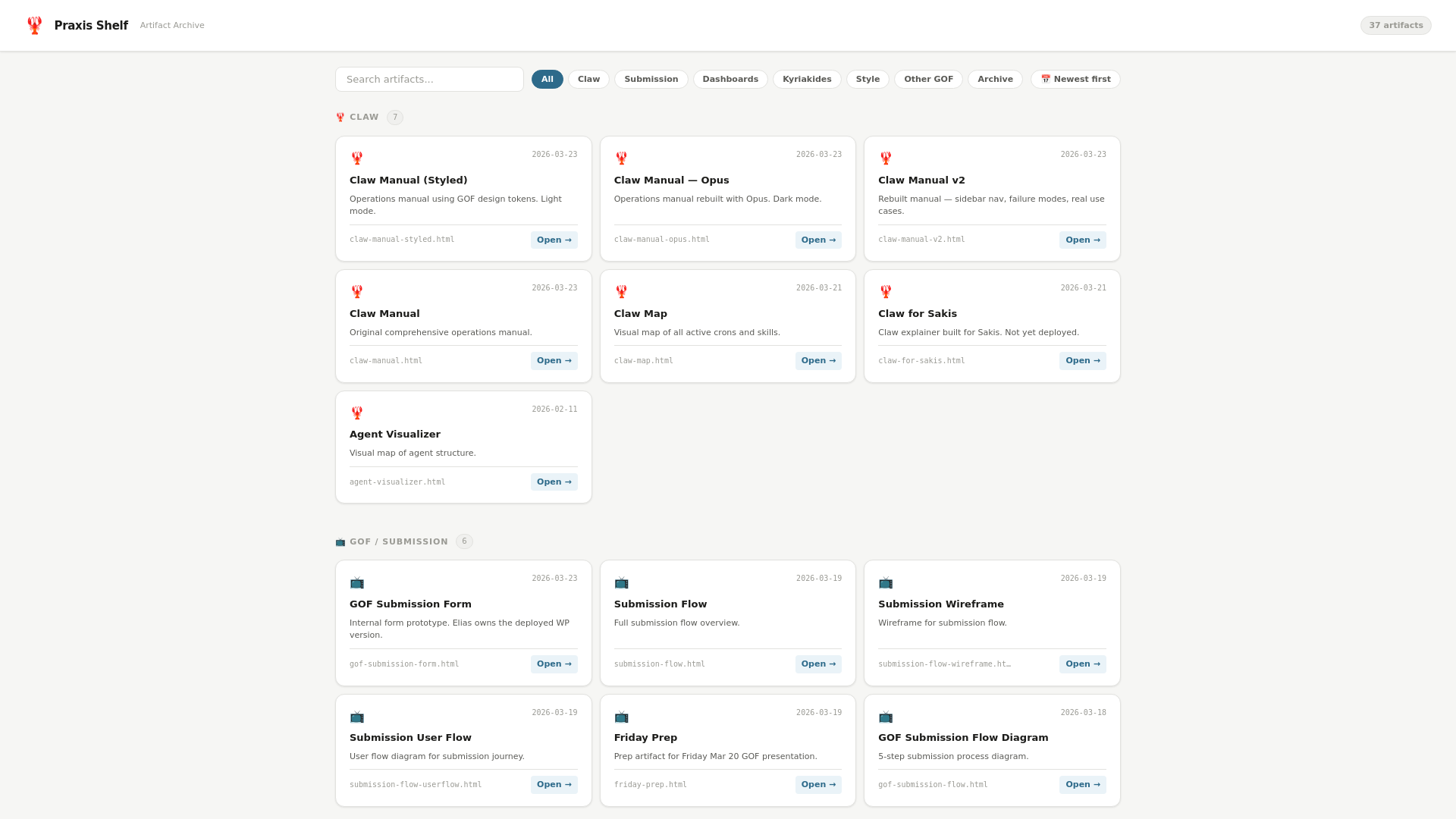Click the submission-flow-userflow.html filename
This screenshot has width=1456, height=819.
(x=416, y=785)
